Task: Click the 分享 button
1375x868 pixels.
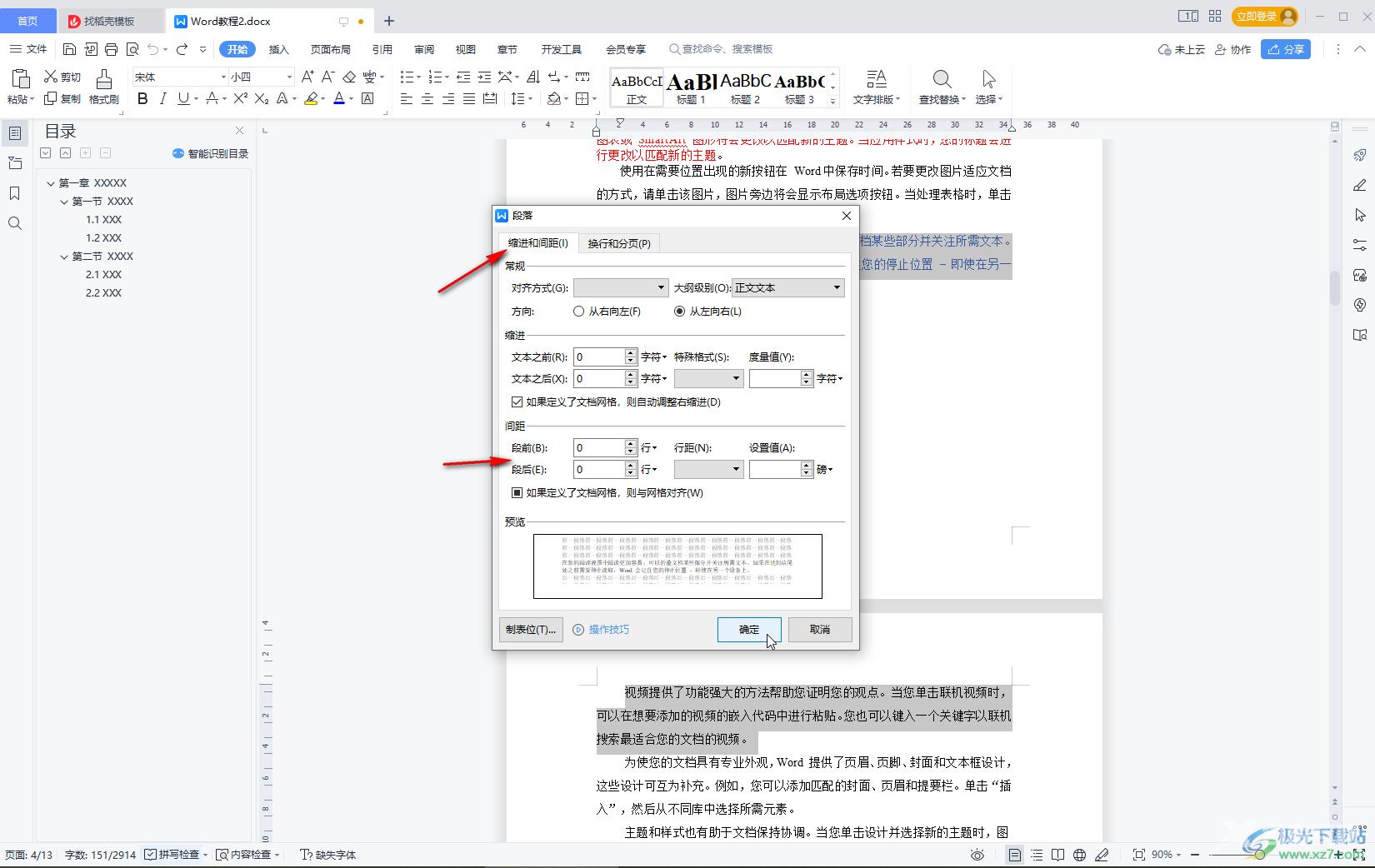Action: tap(1286, 49)
